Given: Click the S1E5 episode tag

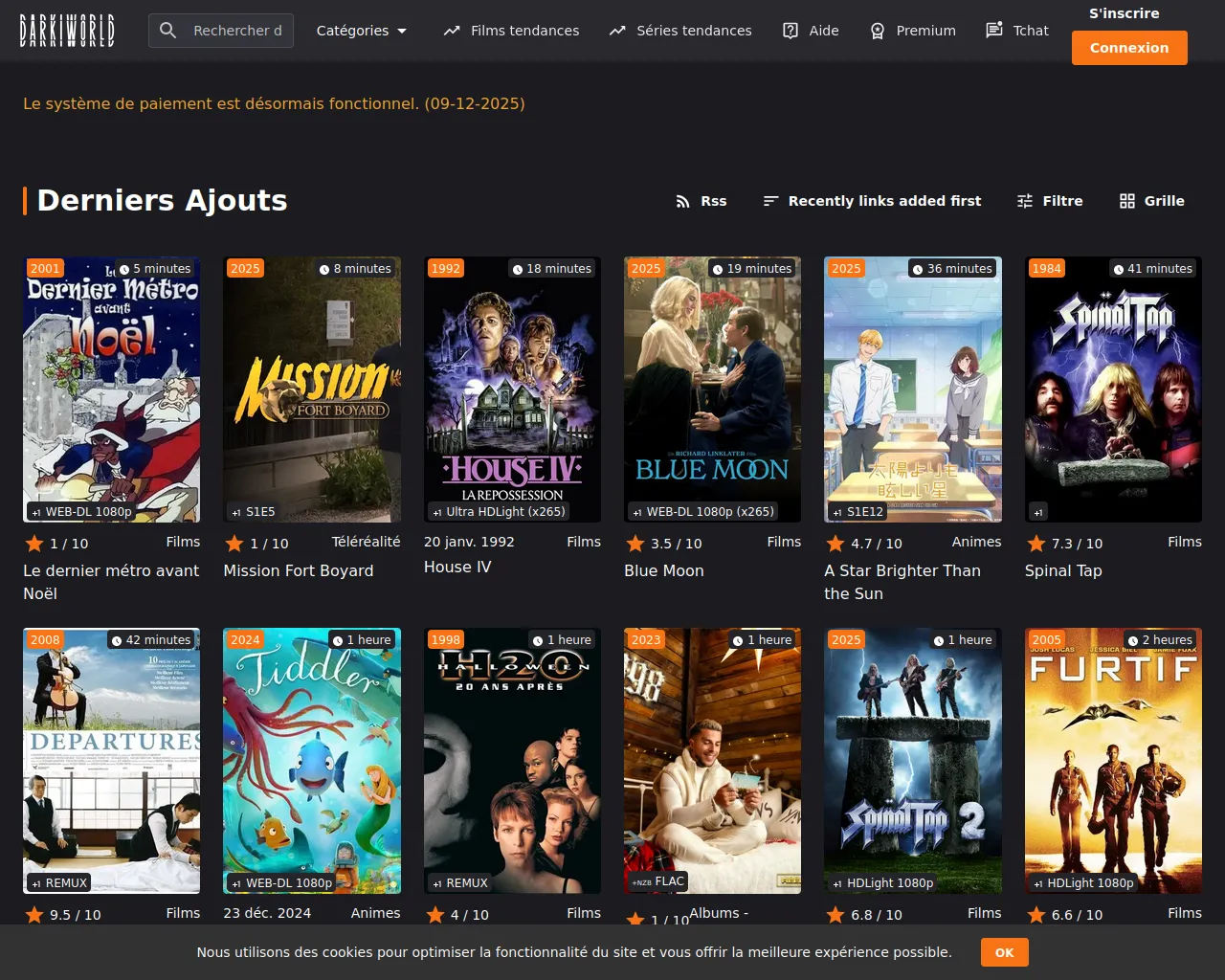Looking at the screenshot, I should 254,512.
